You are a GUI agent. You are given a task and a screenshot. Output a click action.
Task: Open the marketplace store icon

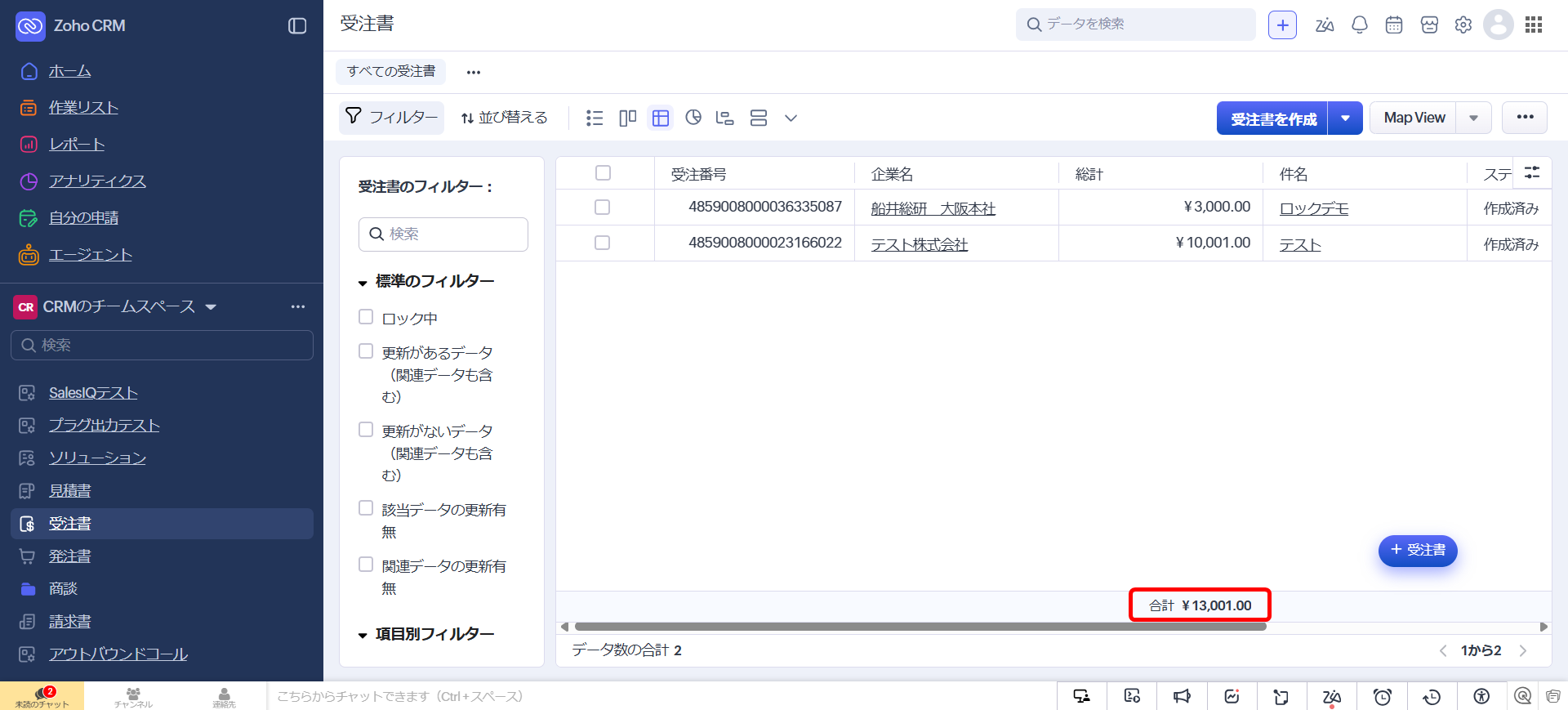click(x=1429, y=25)
